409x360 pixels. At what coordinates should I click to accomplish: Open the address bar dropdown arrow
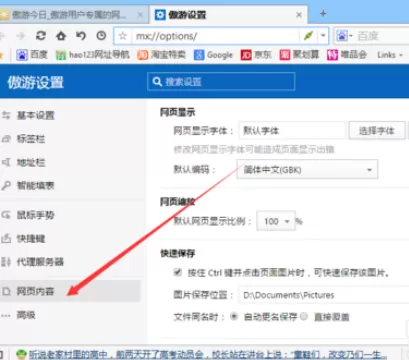pos(323,35)
